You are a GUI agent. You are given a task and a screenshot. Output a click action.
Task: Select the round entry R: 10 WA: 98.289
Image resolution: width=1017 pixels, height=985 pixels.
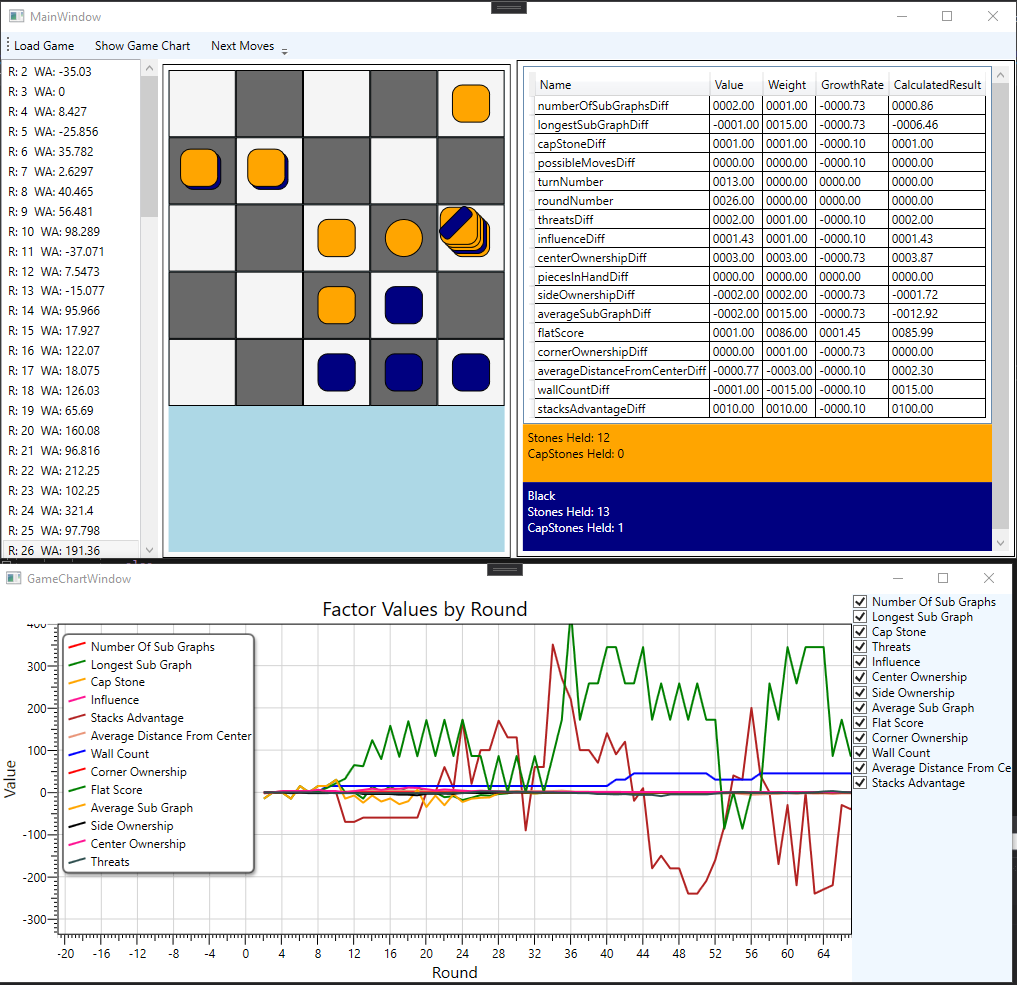tap(55, 231)
